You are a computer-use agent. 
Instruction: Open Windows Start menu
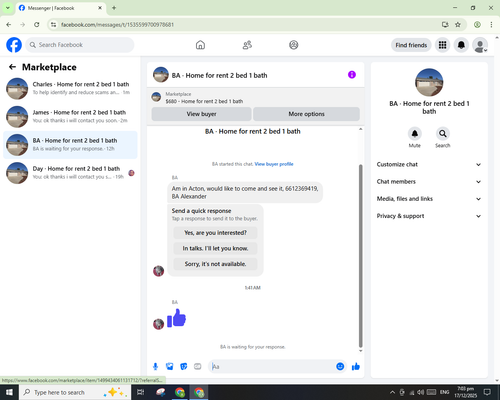[9, 392]
